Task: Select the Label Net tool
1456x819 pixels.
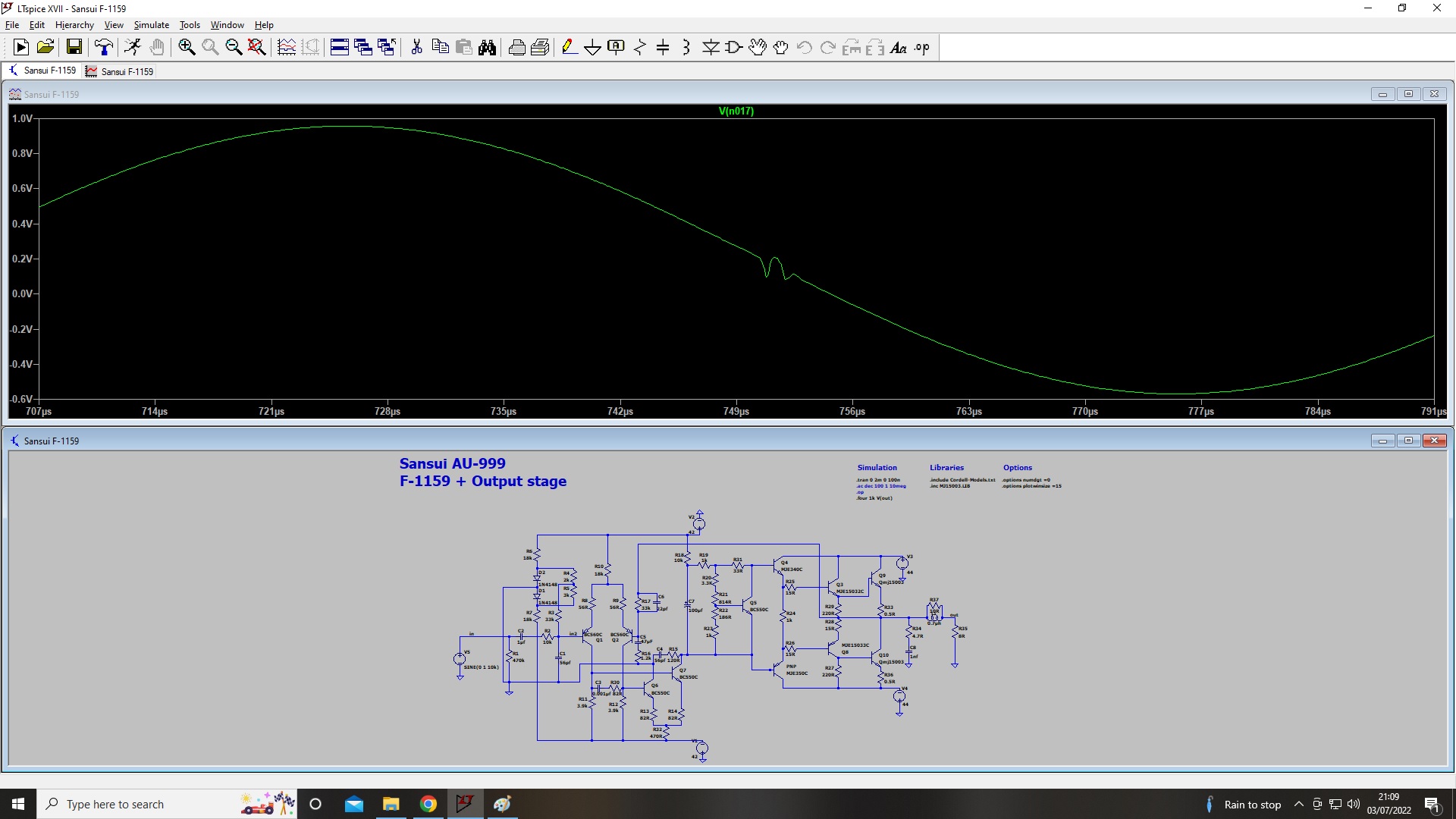Action: click(x=616, y=48)
